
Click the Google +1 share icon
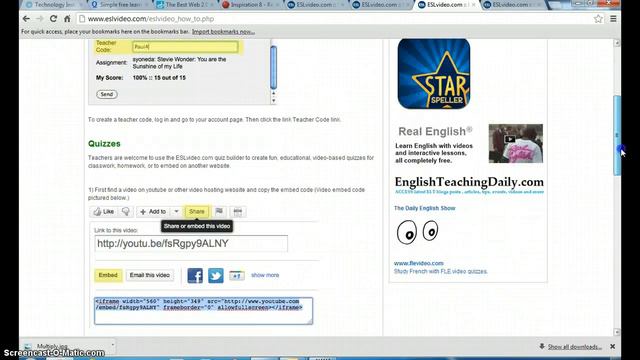[237, 276]
